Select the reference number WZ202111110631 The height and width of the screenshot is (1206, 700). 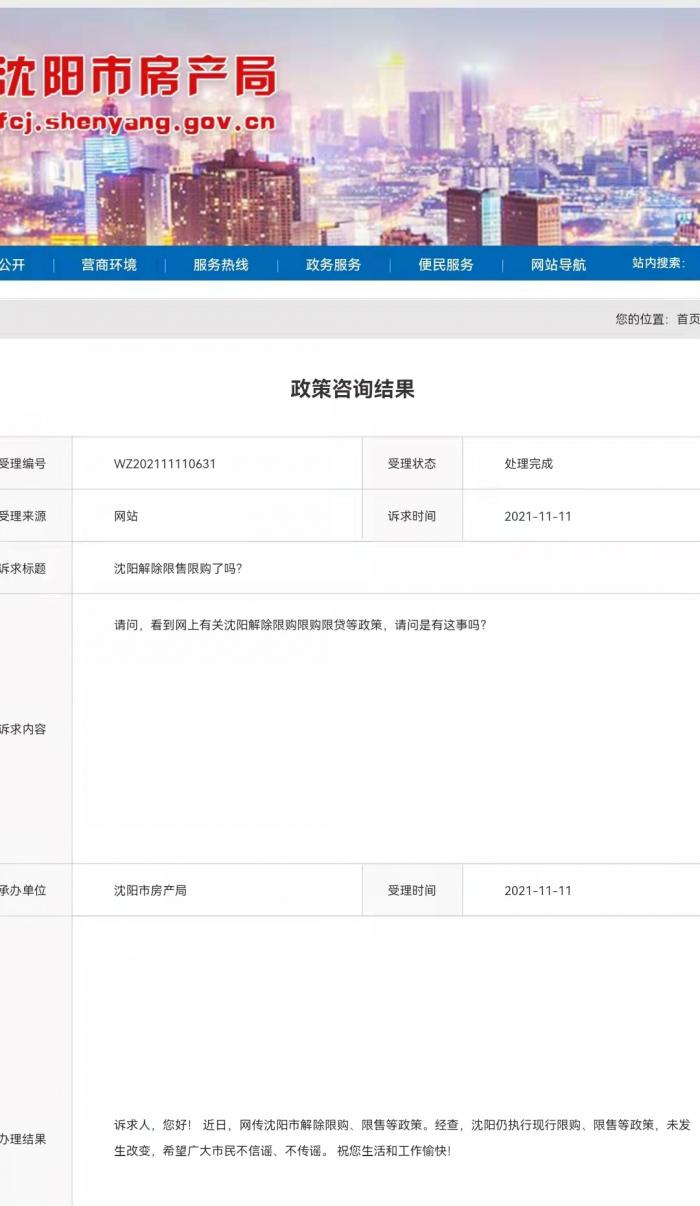tap(165, 464)
